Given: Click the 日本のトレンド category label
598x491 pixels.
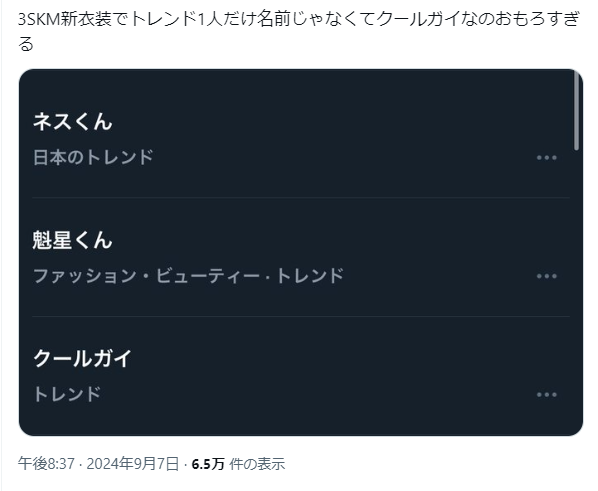Looking at the screenshot, I should pyautogui.click(x=93, y=157).
